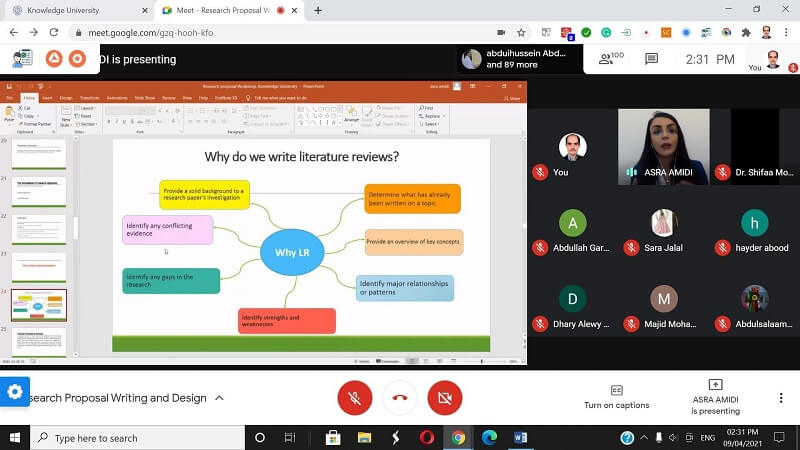This screenshot has height=450, width=800.
Task: Click the attendance extension icon in the Meet header
Action: tap(22, 58)
